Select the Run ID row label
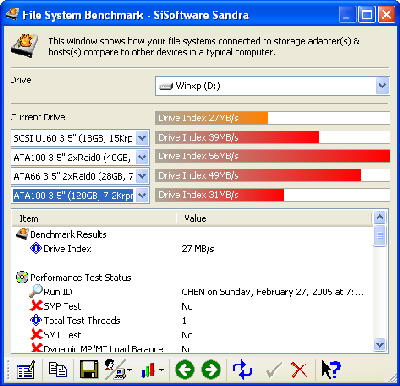Screen dimensions: 400x386 coord(58,292)
